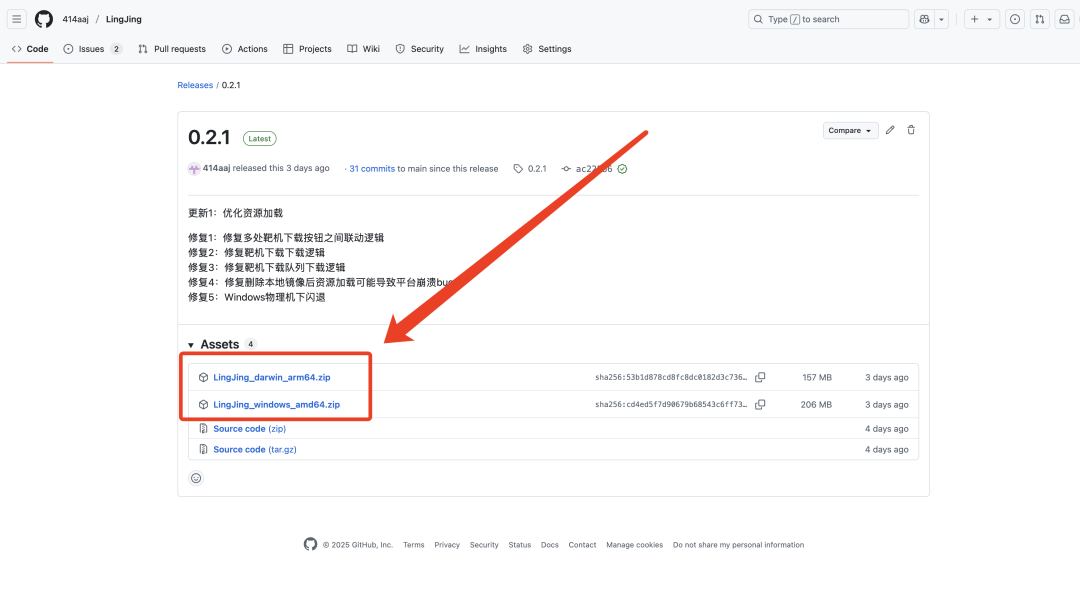Viewport: 1080px width, 613px height.
Task: Open the green check status icon
Action: [622, 169]
